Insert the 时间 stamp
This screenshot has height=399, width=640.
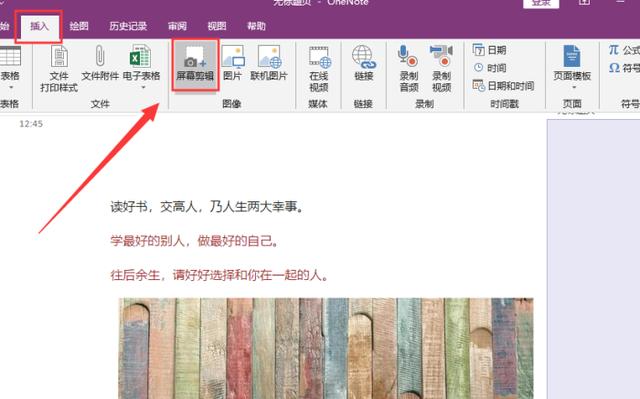490,68
